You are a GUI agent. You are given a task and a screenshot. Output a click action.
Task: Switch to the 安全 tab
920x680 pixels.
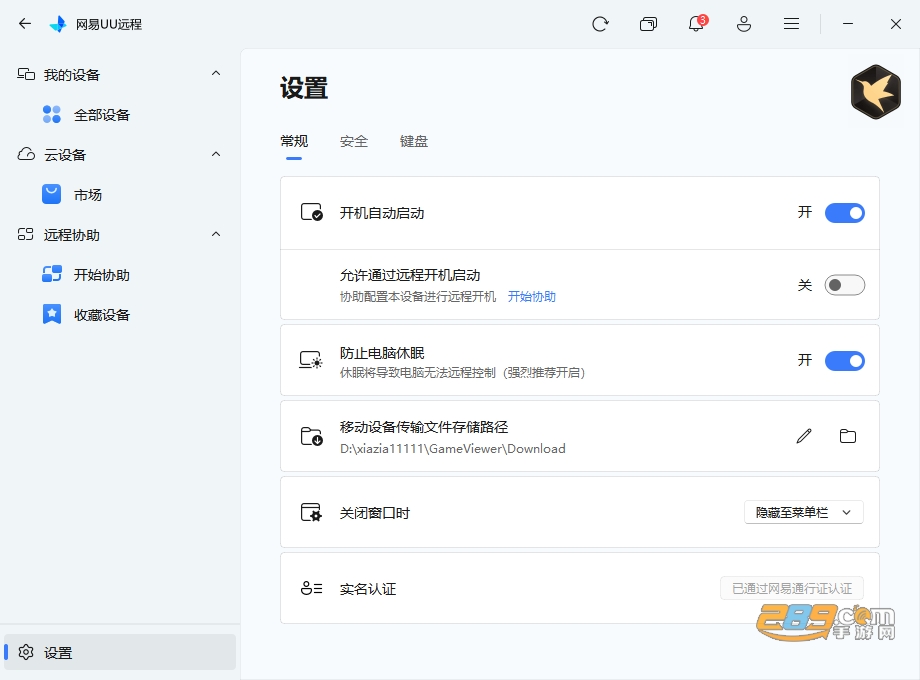(354, 141)
